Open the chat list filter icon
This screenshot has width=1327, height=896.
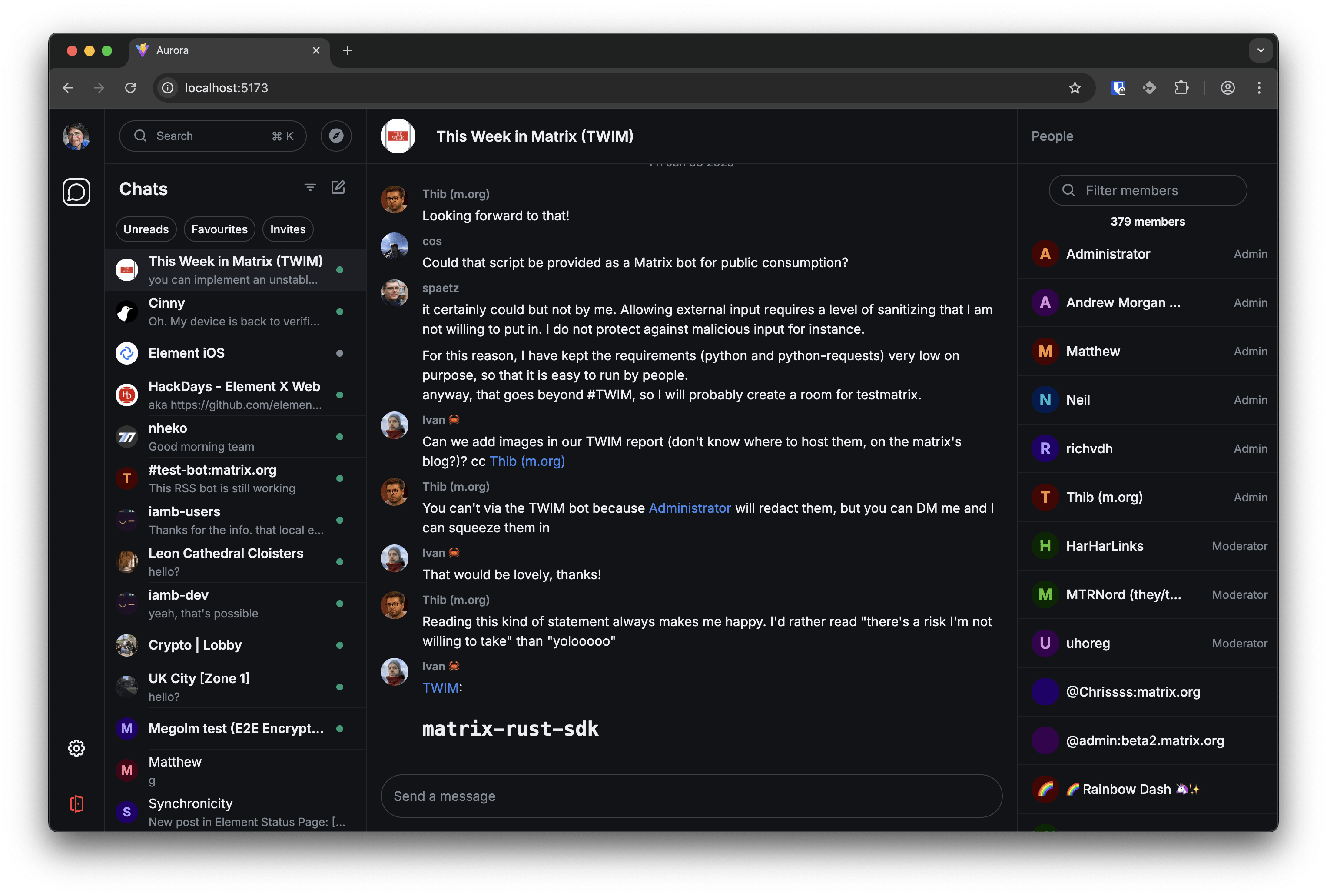[310, 187]
